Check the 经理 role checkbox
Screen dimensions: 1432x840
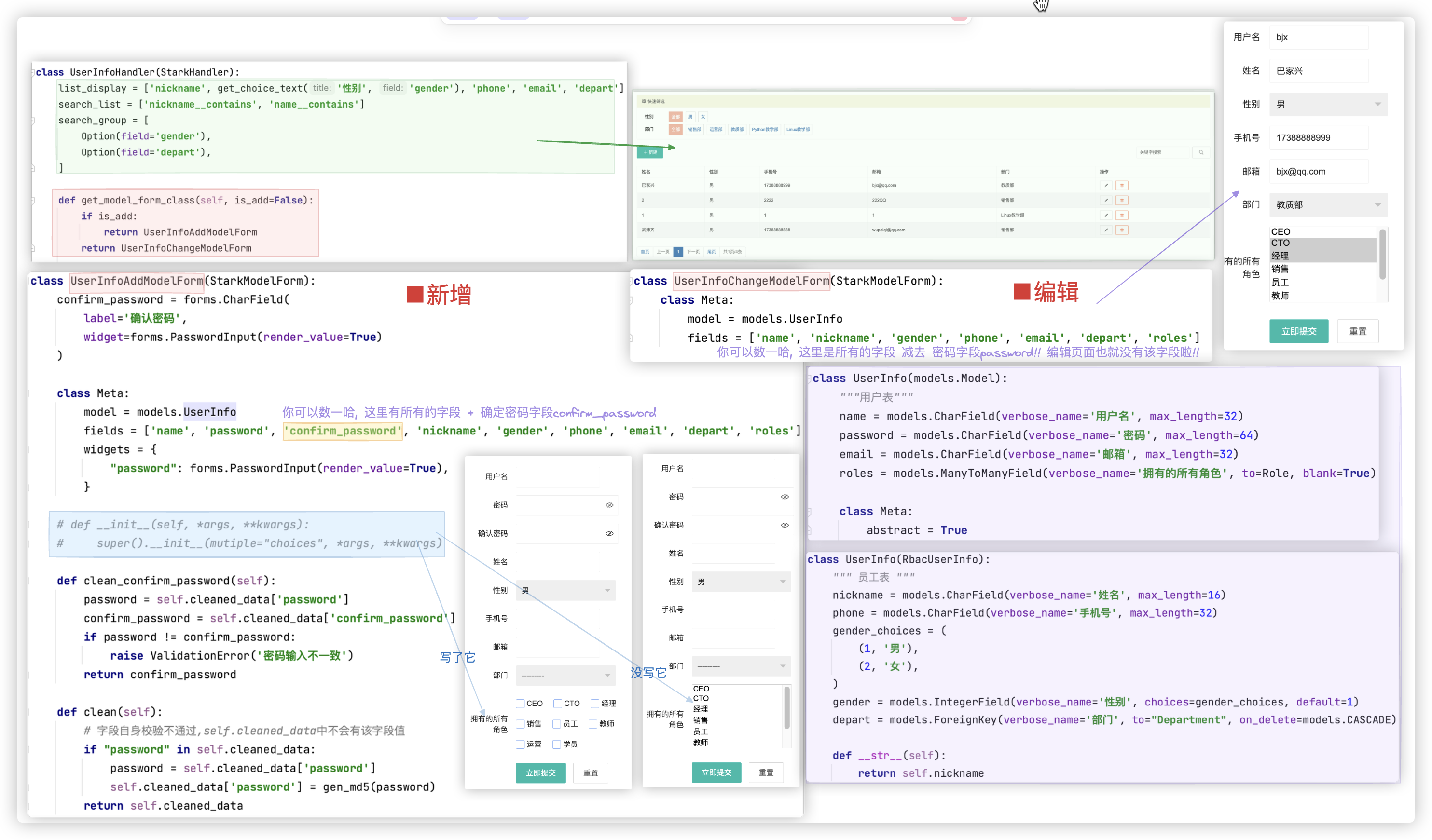pos(595,703)
